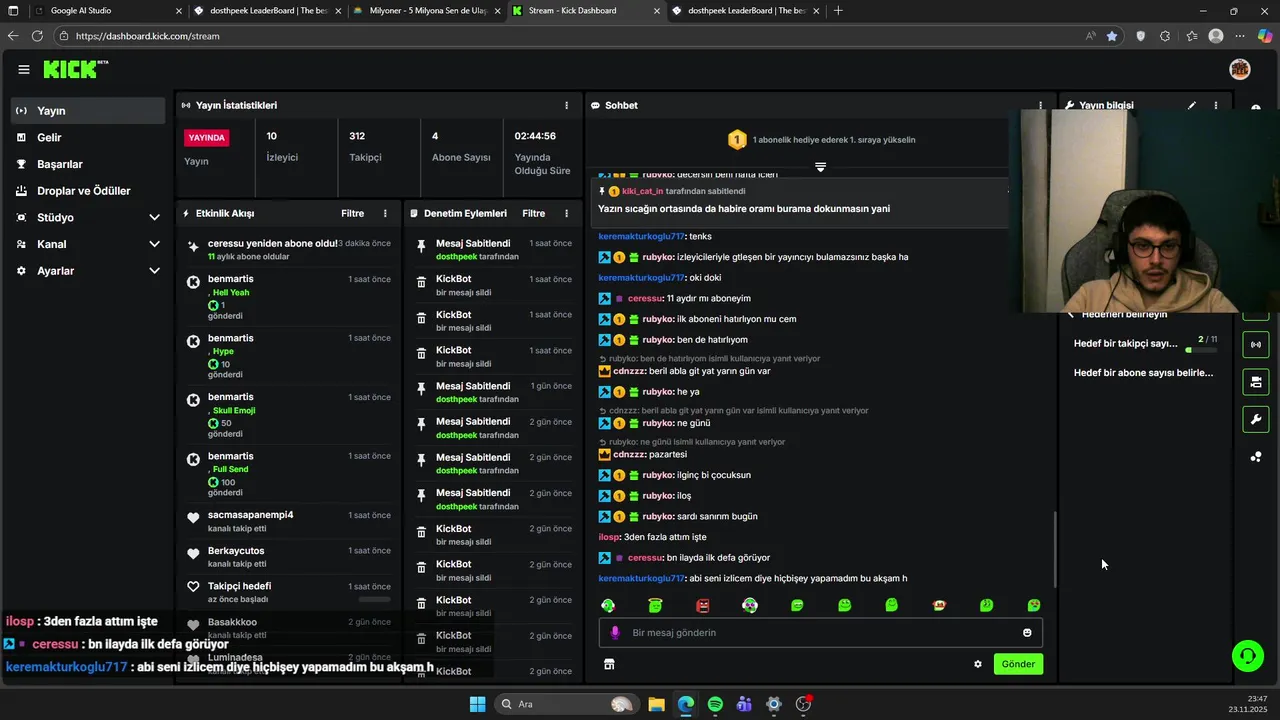Edit stream info with the pencil icon
1280x720 pixels.
pyautogui.click(x=1191, y=105)
